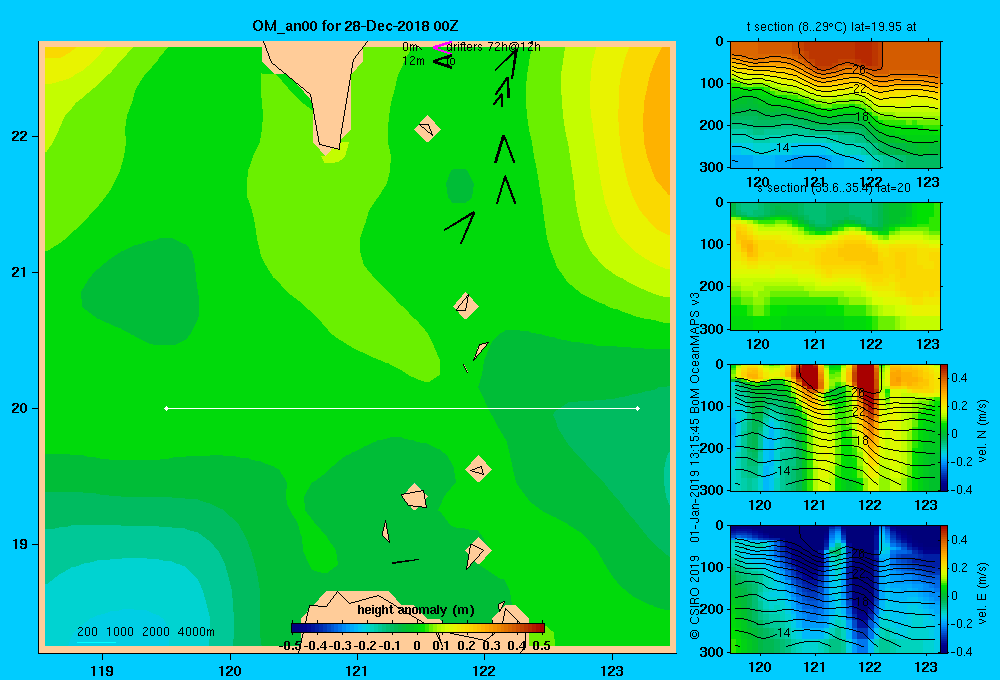
Task: Click the magenta 0m drifter arrow in legend
Action: point(442,47)
